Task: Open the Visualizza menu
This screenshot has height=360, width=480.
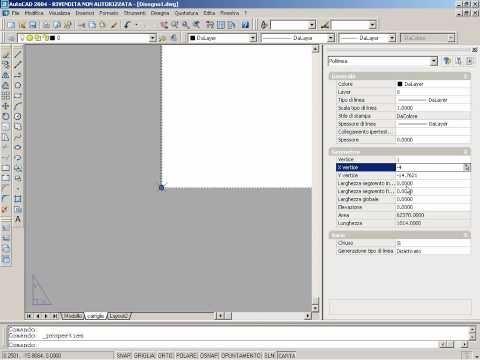Action: click(59, 13)
